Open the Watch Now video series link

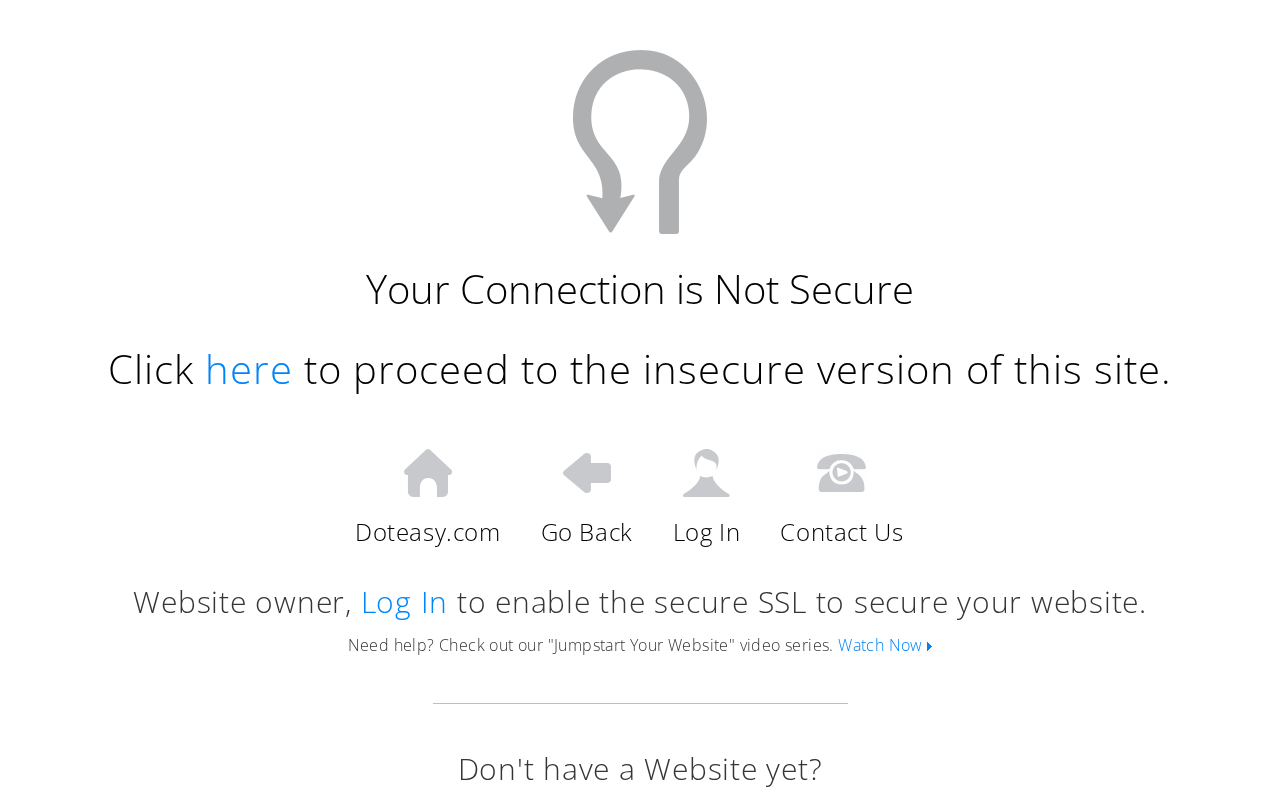(x=880, y=646)
